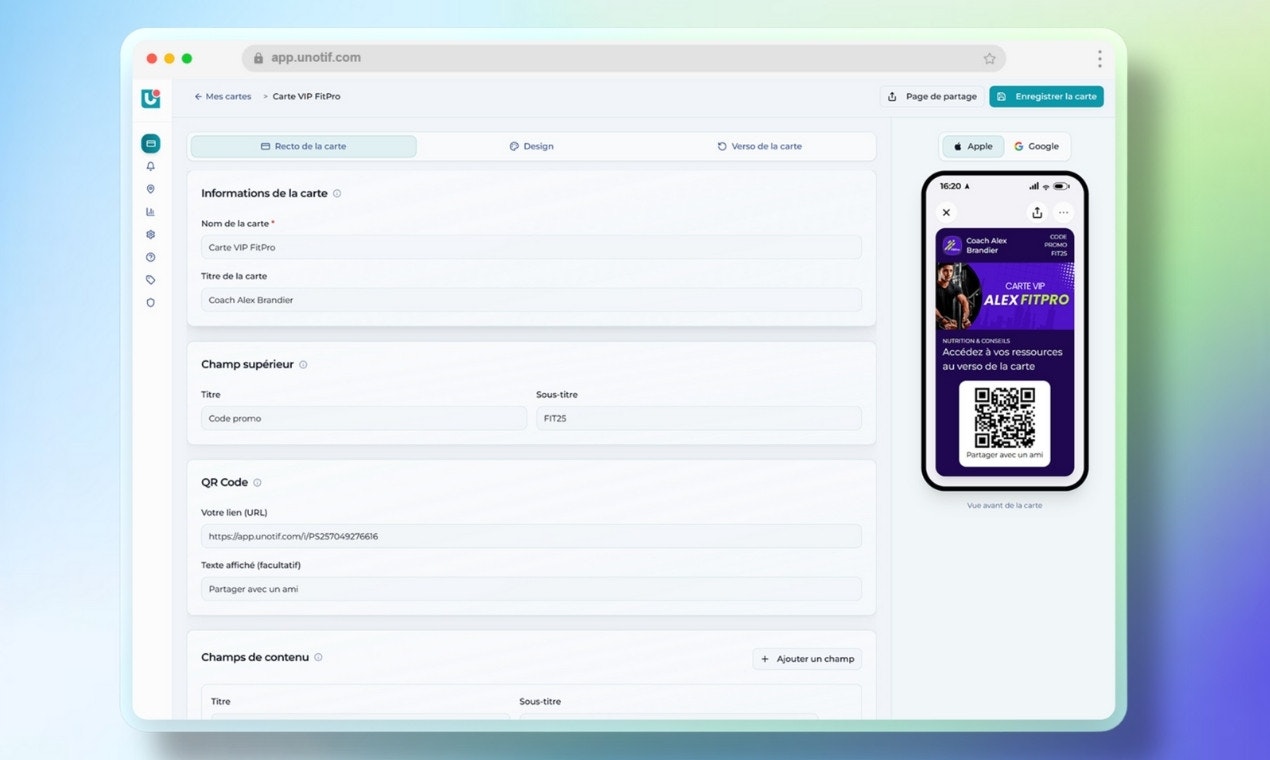
Task: Select the cards icon in the sidebar
Action: 150,142
